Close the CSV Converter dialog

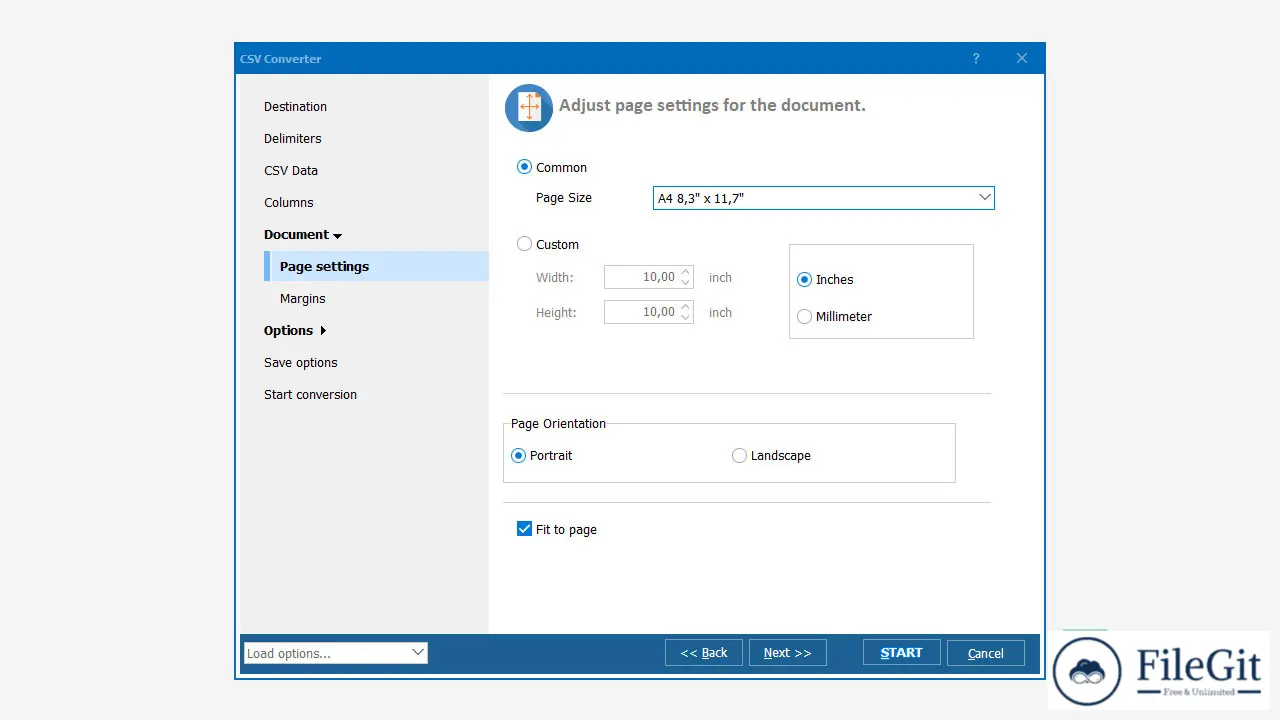coord(1022,59)
